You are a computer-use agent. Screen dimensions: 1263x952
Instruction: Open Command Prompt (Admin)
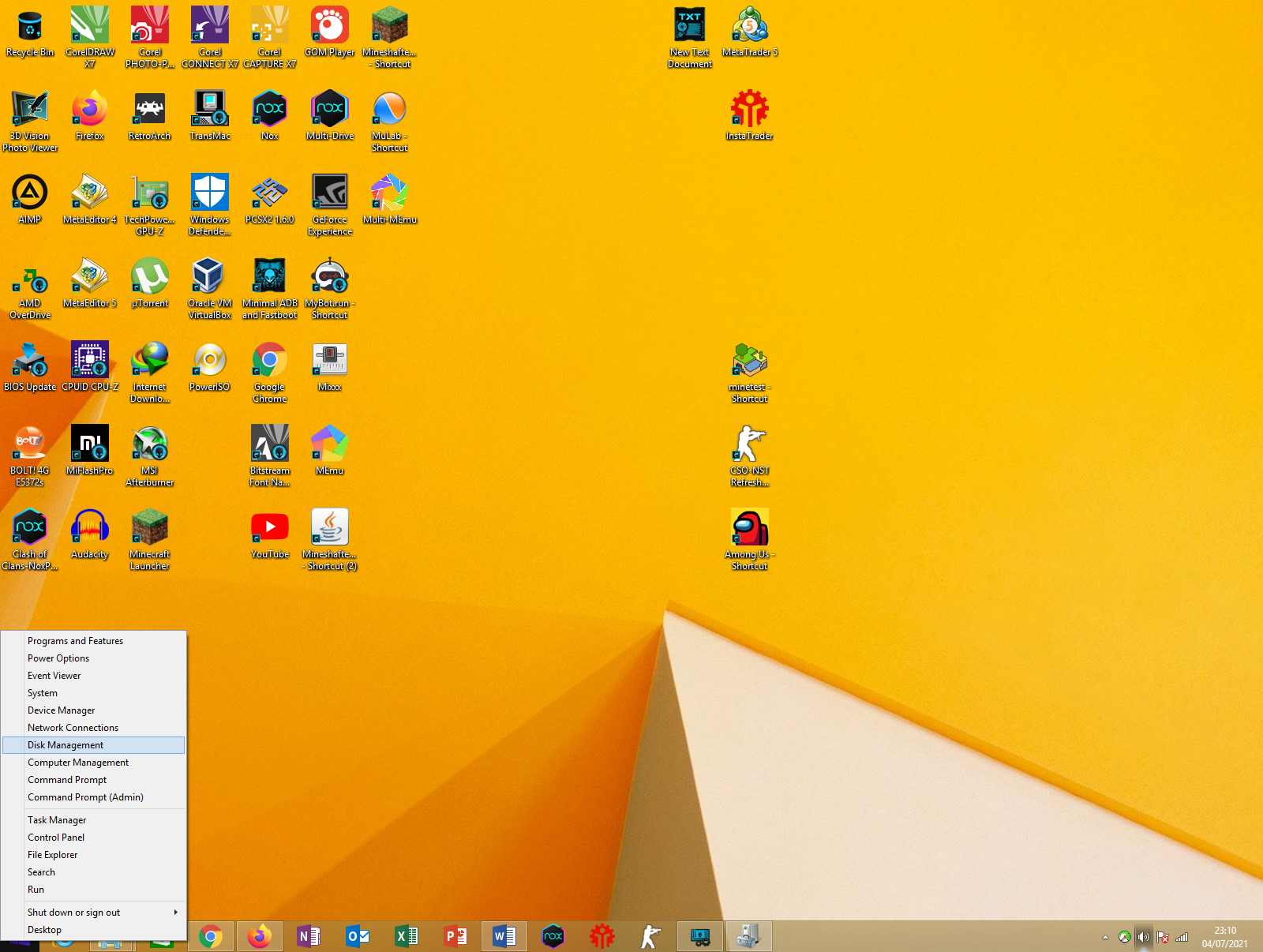(x=94, y=797)
